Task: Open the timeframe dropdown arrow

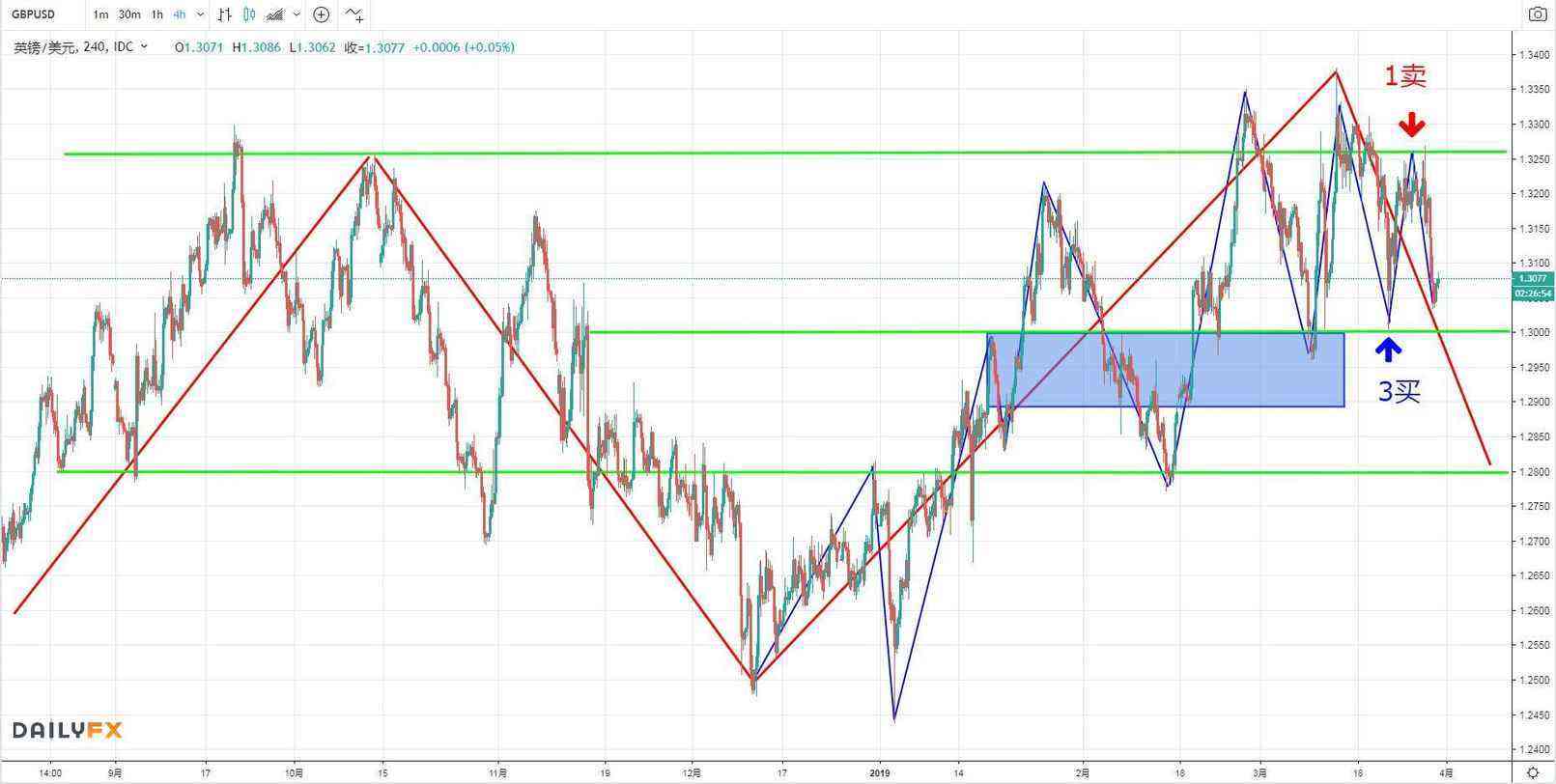Action: (x=200, y=14)
